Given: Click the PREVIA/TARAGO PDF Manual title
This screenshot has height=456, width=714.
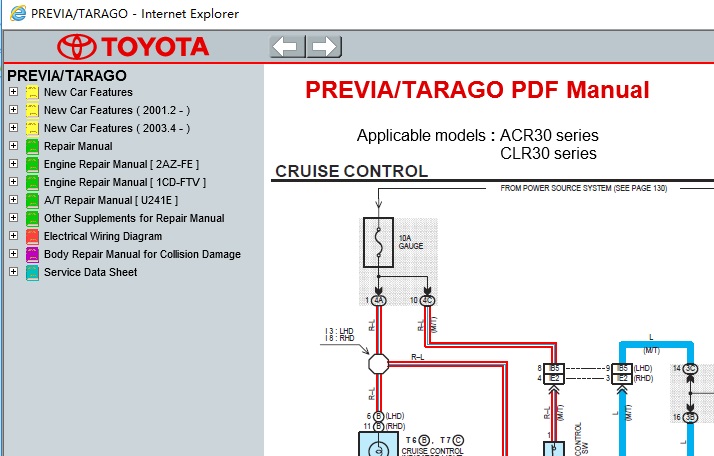Looking at the screenshot, I should [x=477, y=90].
